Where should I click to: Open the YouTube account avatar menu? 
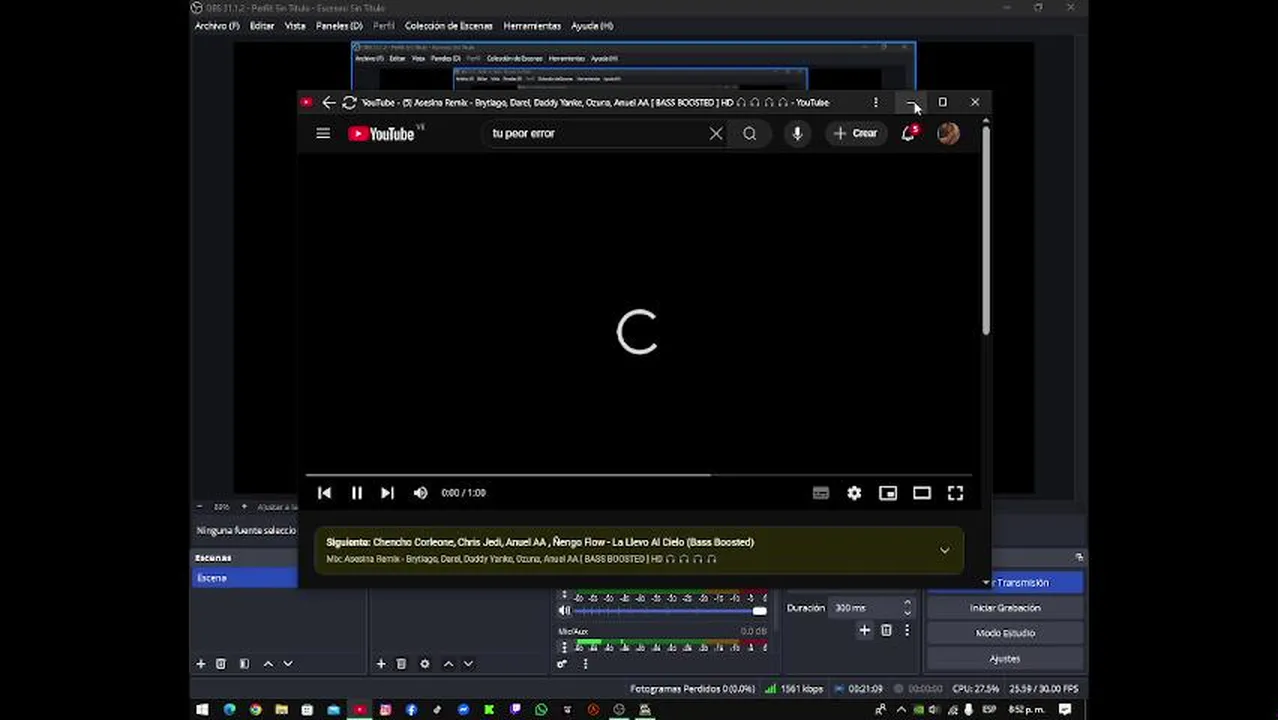pyautogui.click(x=948, y=133)
